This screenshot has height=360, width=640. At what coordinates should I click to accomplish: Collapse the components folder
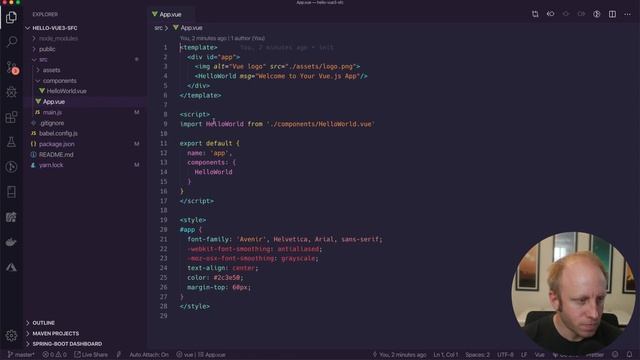(60, 81)
